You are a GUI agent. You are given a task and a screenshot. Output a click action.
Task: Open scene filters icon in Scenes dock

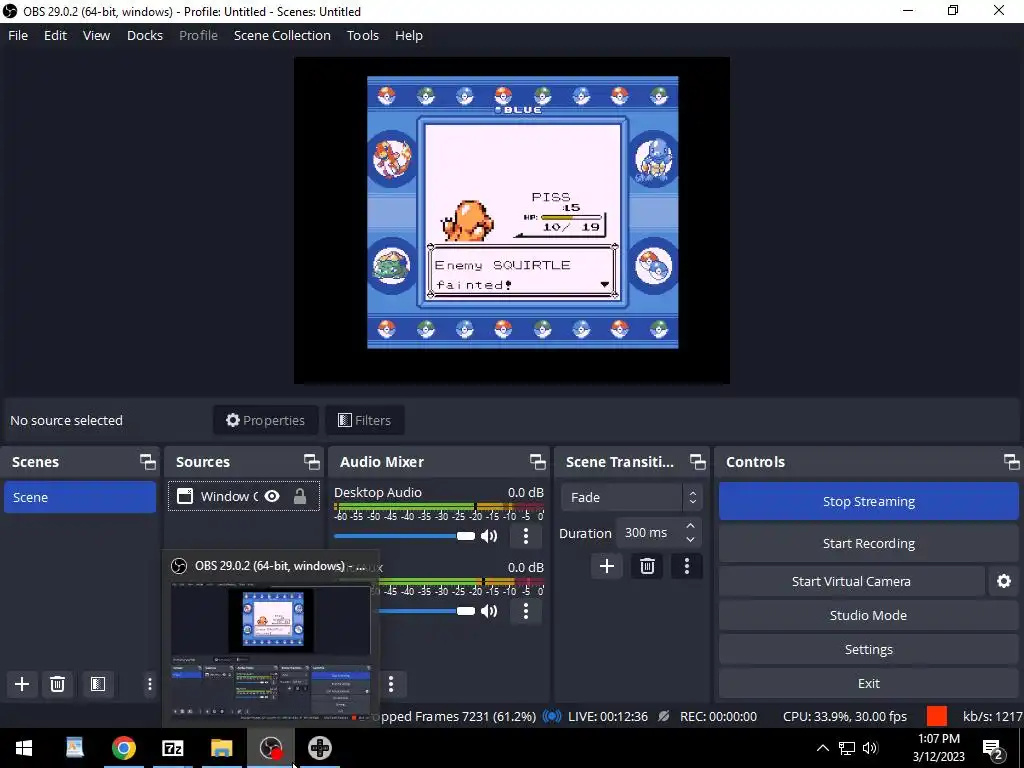click(98, 684)
